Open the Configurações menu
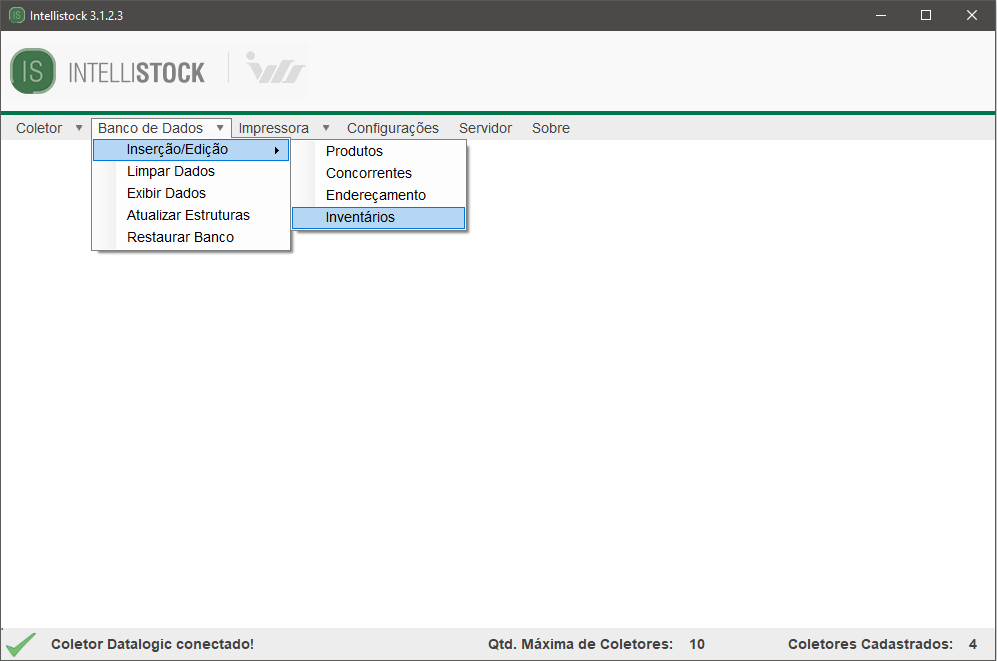The width and height of the screenshot is (997, 661). [x=392, y=128]
